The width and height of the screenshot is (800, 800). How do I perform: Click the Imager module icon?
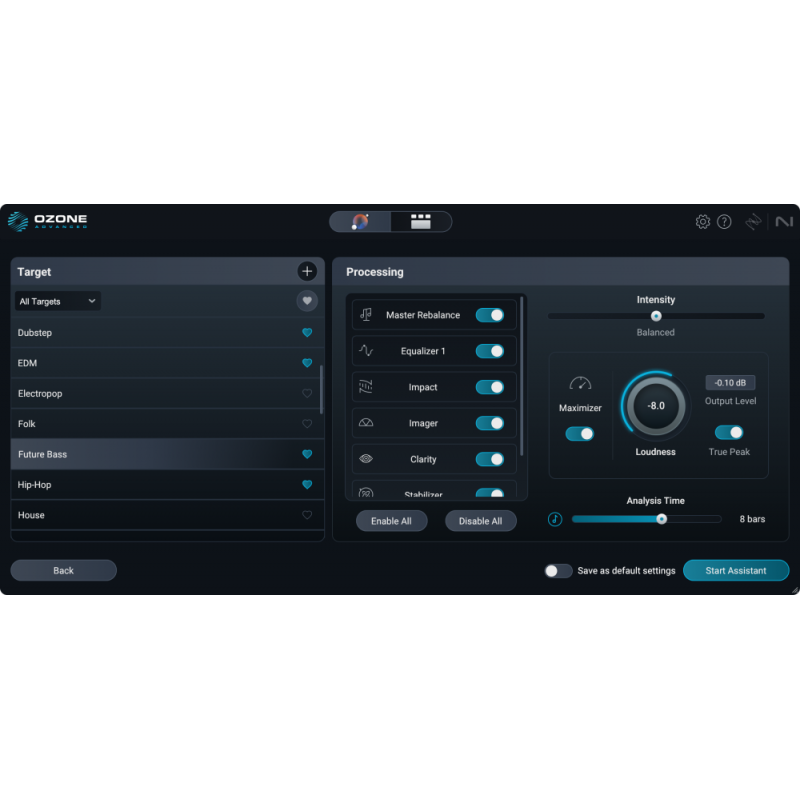click(367, 422)
